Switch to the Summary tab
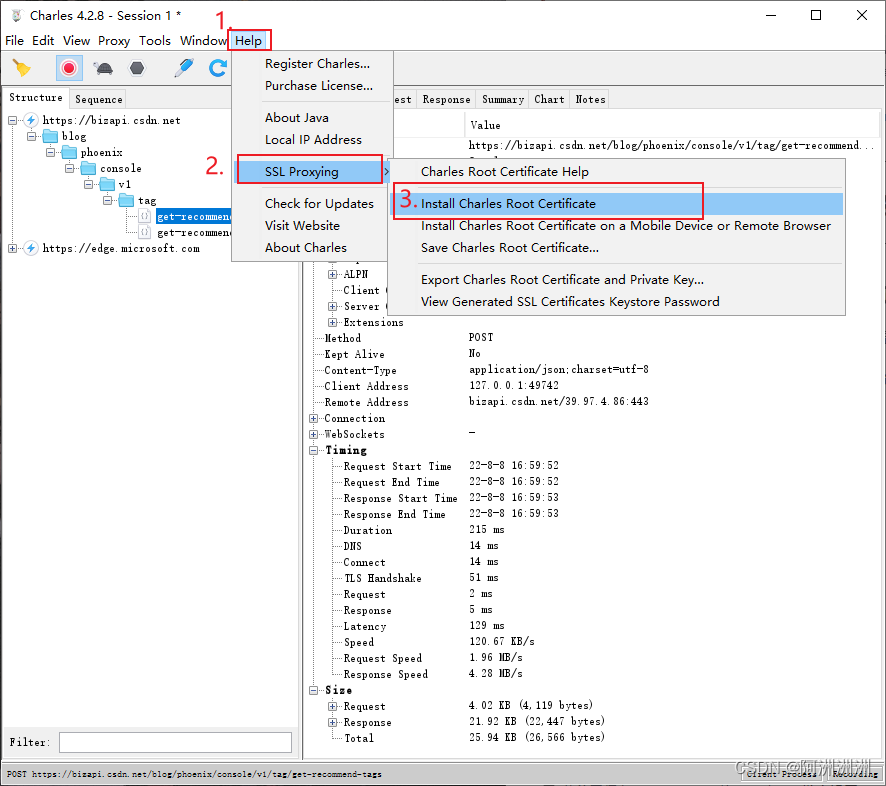886x786 pixels. pos(503,99)
